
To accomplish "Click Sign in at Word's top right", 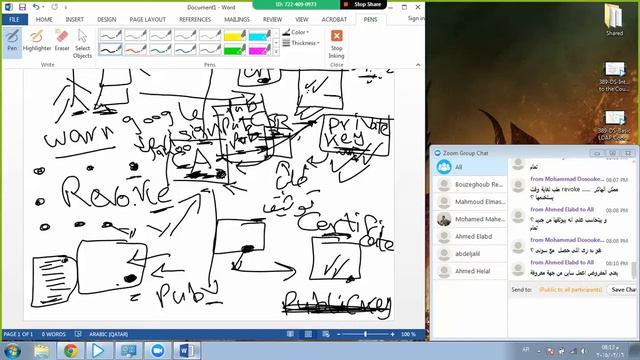I will pos(416,18).
